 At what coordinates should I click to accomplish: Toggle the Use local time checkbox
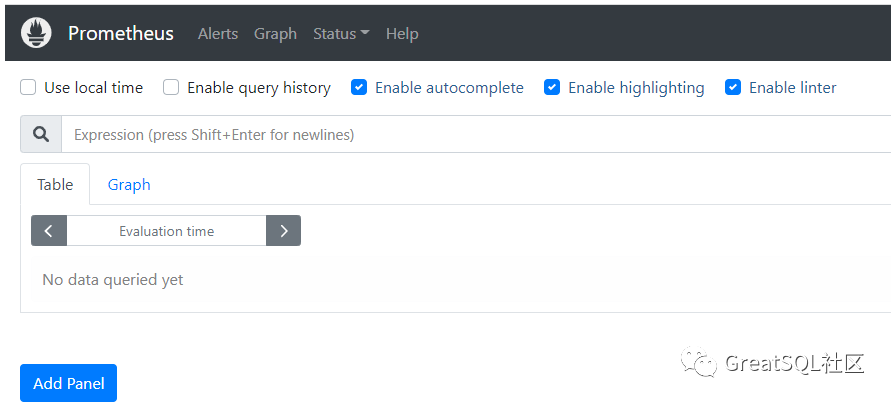click(x=29, y=88)
